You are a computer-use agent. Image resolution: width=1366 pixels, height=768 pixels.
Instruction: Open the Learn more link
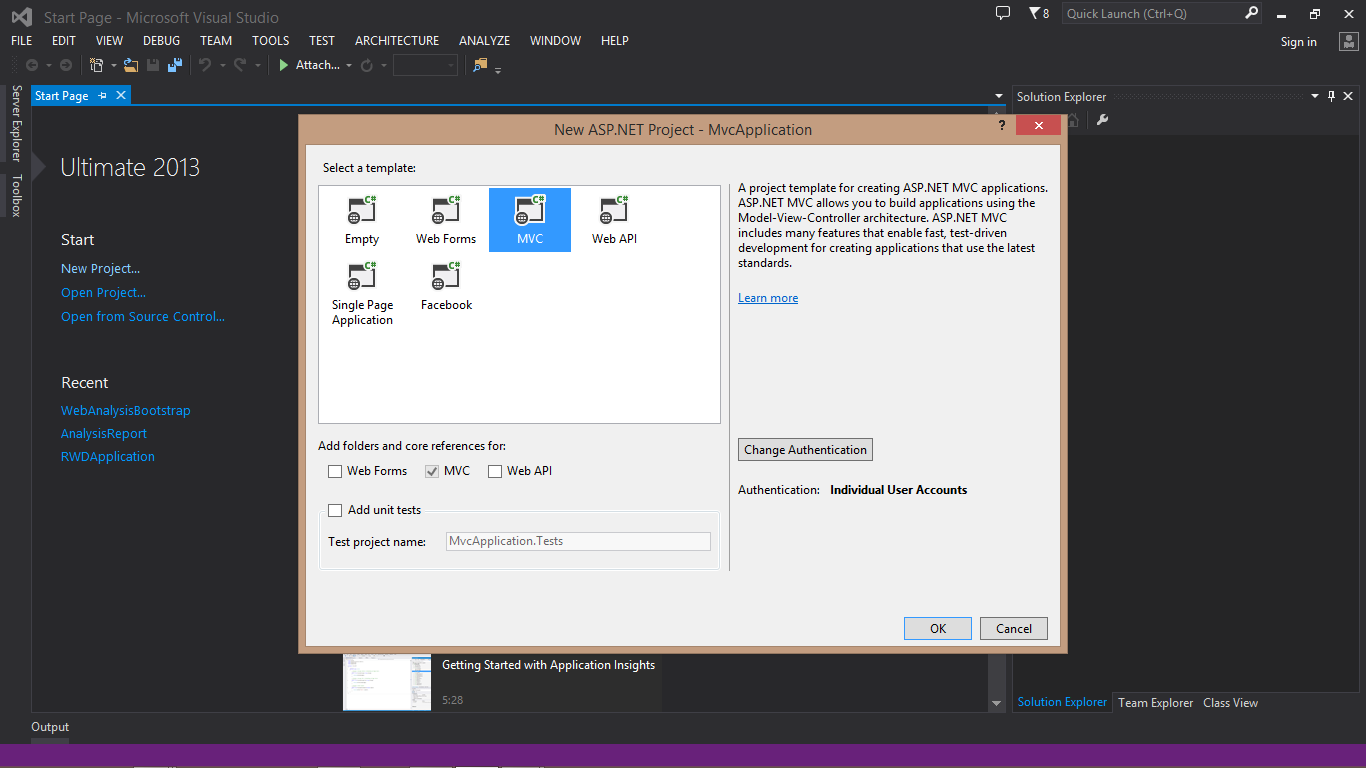pos(768,298)
